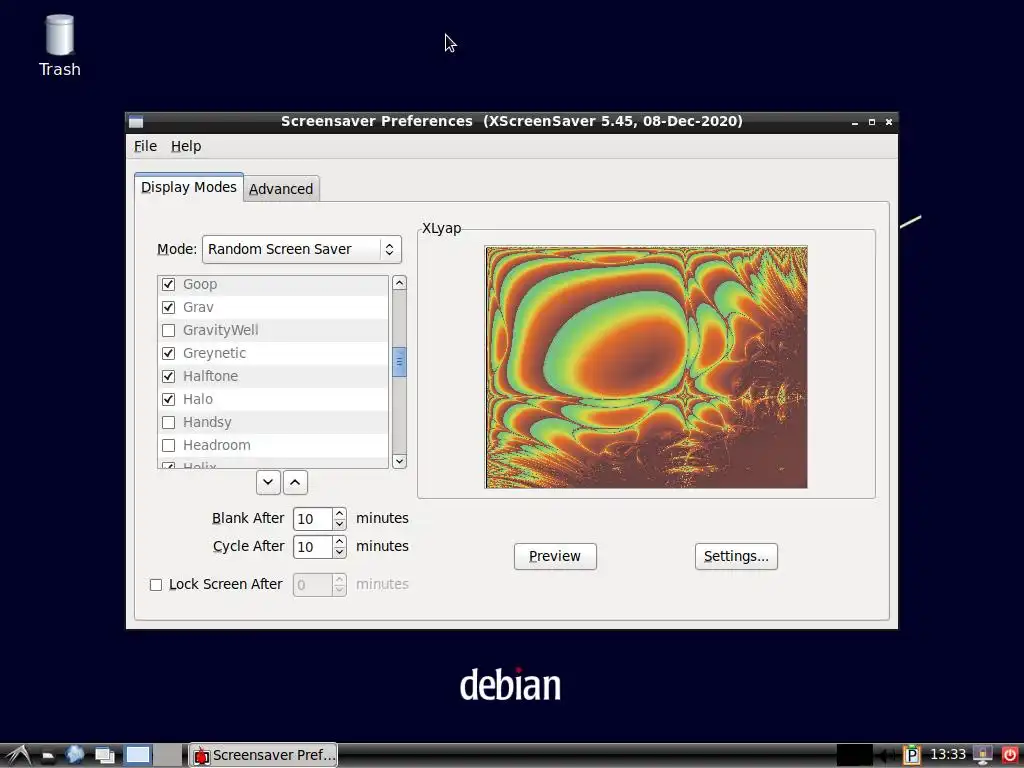Viewport: 1024px width, 768px height.
Task: Open the File menu
Action: coord(145,146)
